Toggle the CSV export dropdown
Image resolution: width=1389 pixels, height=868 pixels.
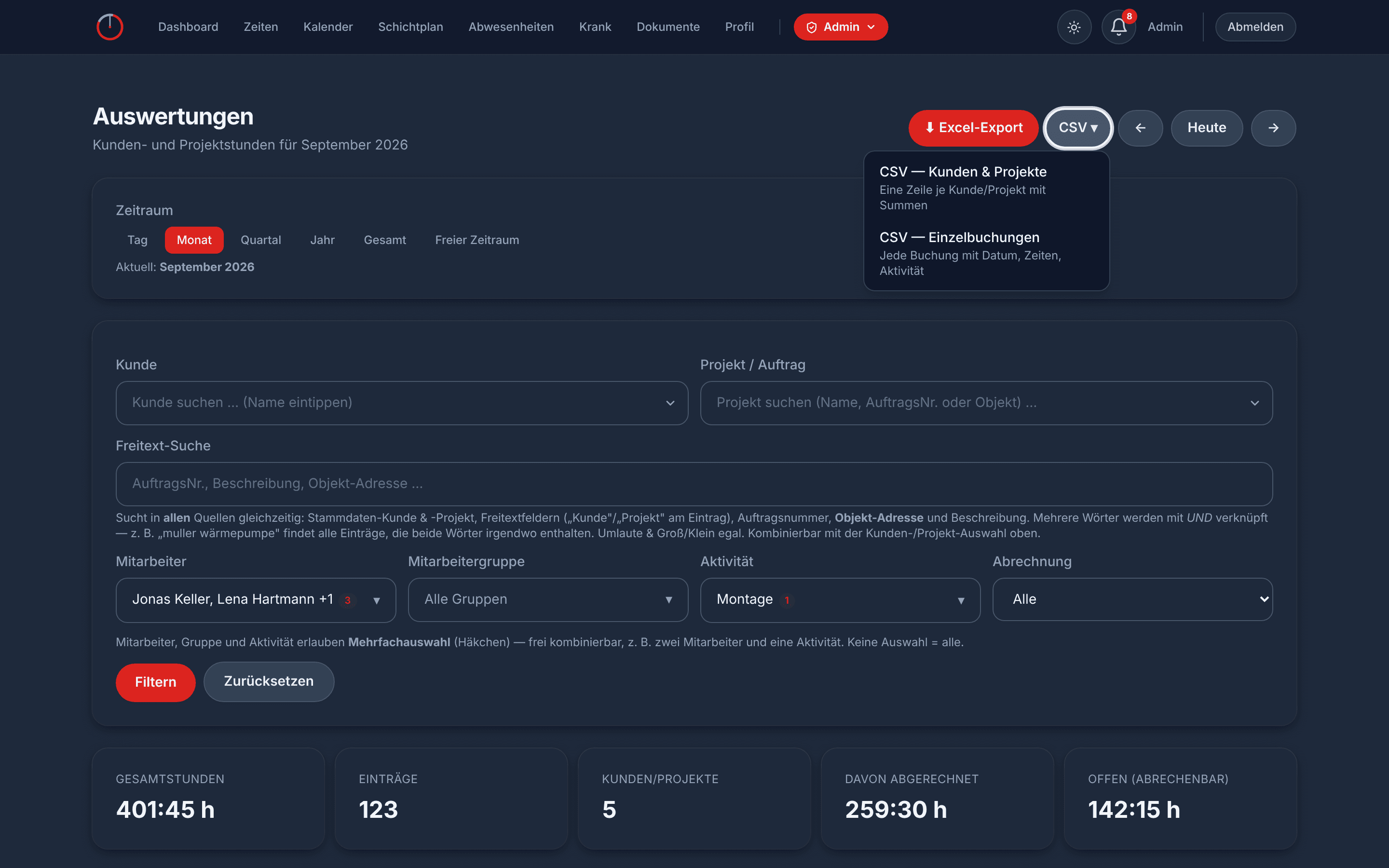point(1078,128)
